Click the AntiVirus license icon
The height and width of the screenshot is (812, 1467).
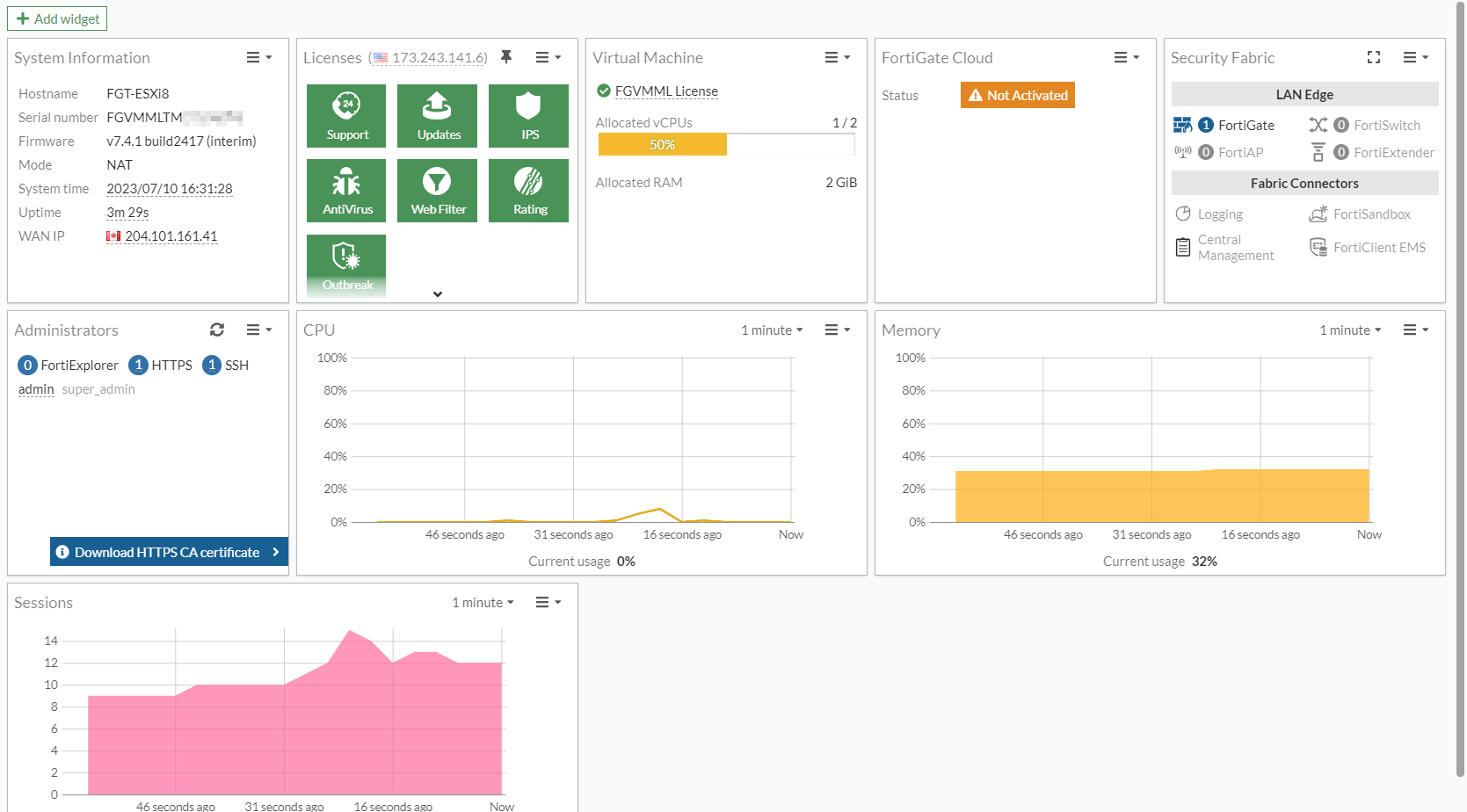click(346, 190)
